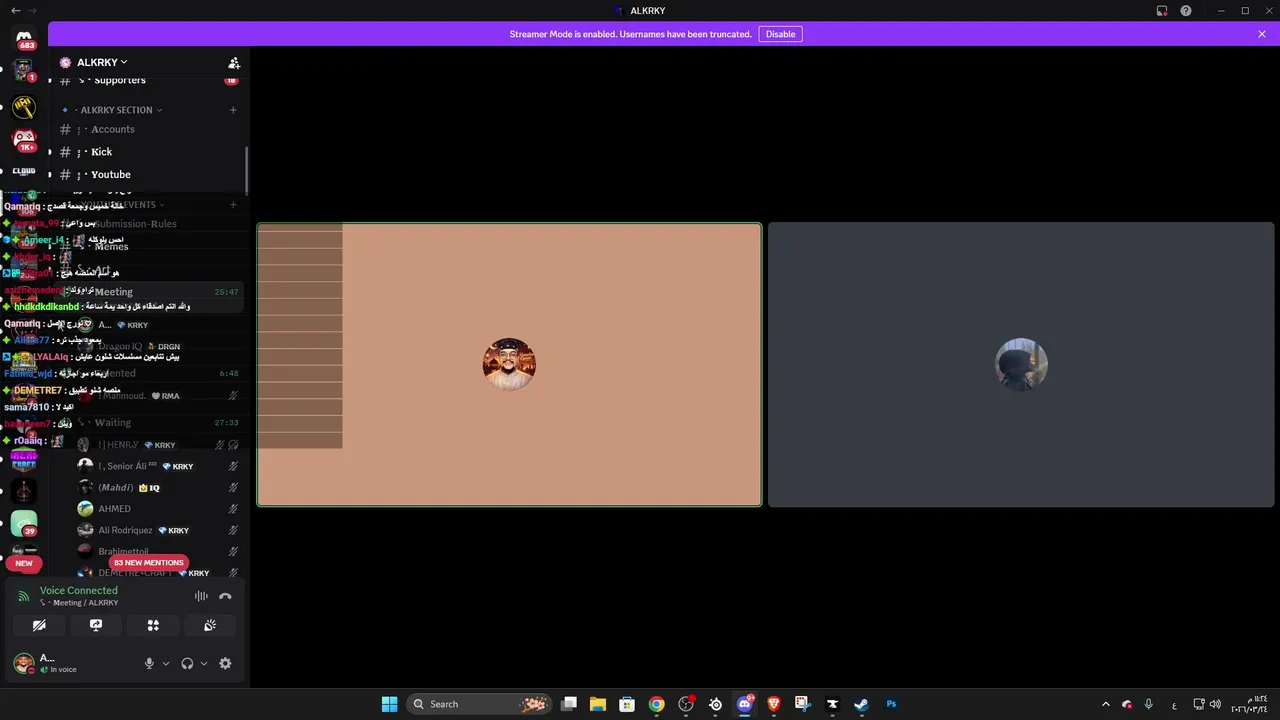Viewport: 1280px width, 720px height.
Task: Open Discord user settings gear
Action: pos(225,663)
